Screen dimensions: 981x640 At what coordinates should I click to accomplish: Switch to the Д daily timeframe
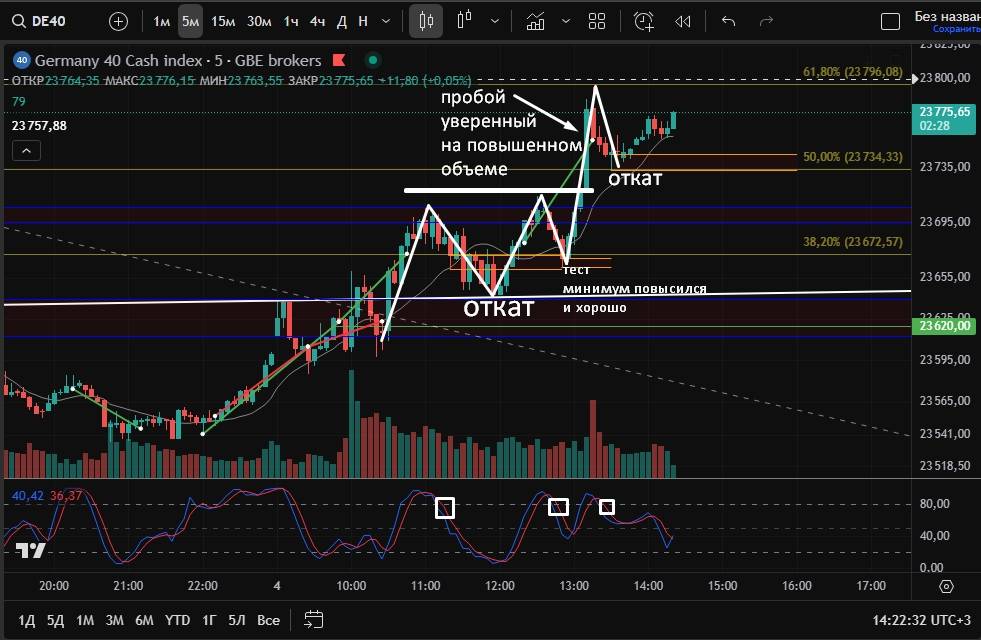tap(341, 21)
